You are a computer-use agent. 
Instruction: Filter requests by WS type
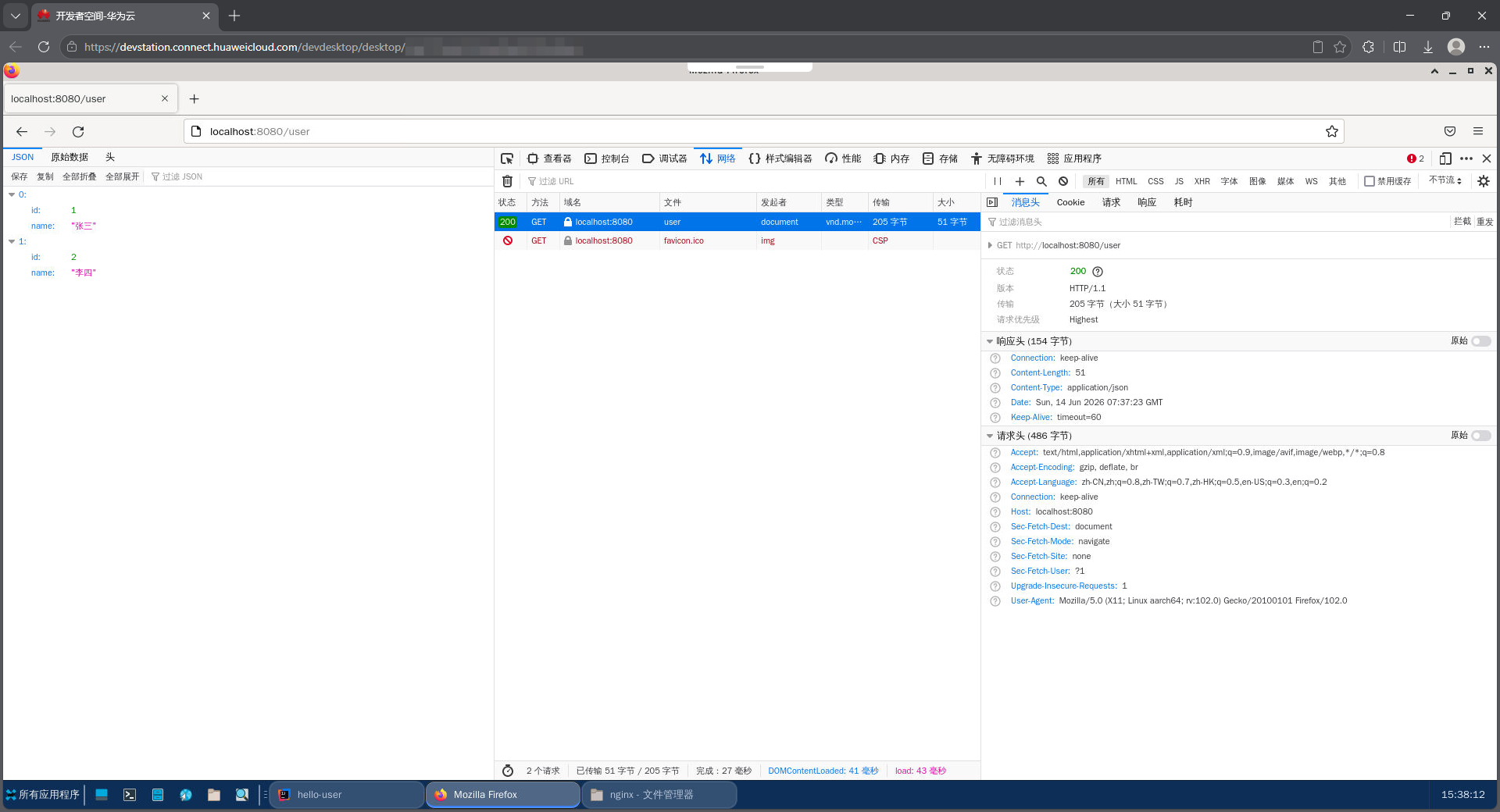(1311, 181)
